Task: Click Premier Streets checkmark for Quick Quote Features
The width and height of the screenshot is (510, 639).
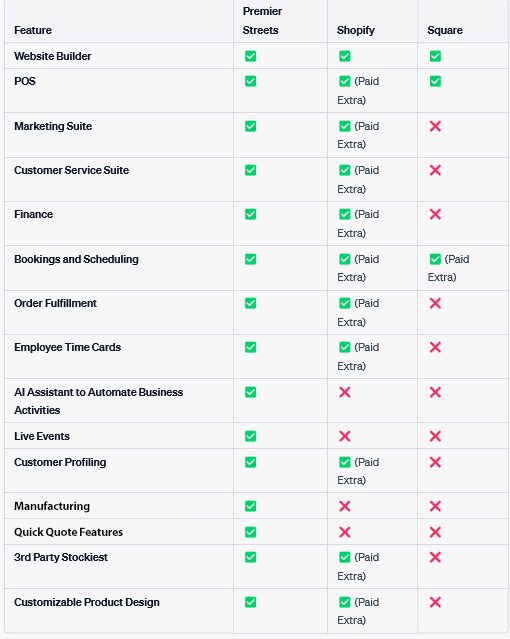Action: [250, 532]
